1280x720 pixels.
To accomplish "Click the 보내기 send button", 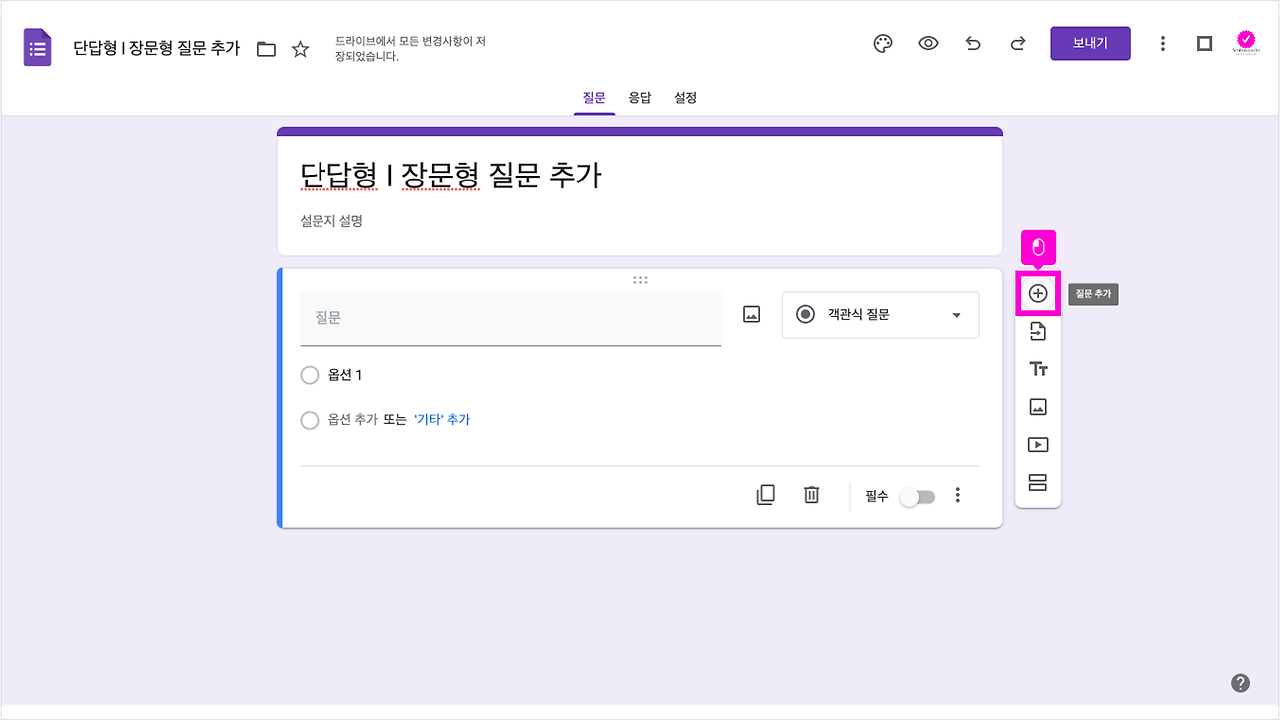I will [x=1090, y=43].
